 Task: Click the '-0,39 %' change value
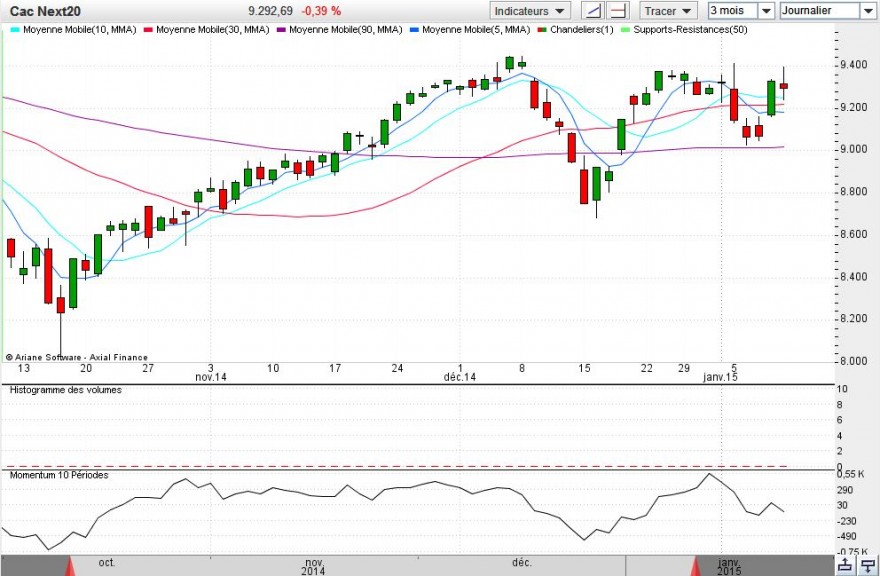[x=321, y=11]
